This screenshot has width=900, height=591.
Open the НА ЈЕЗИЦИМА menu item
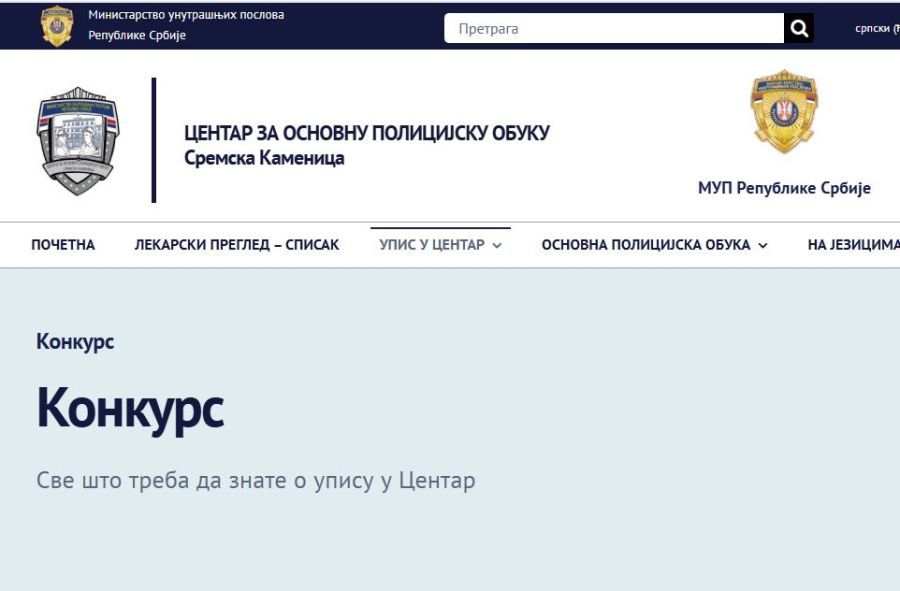(854, 245)
